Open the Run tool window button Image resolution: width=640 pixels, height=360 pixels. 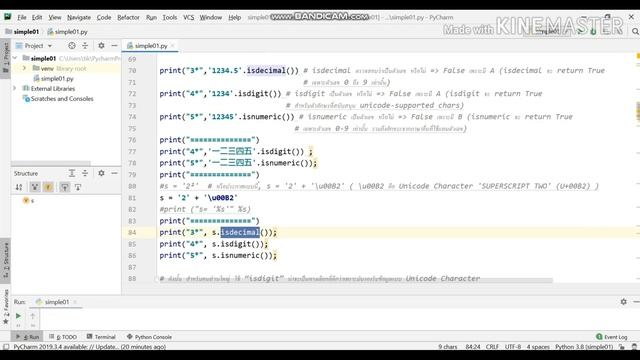(x=28, y=337)
